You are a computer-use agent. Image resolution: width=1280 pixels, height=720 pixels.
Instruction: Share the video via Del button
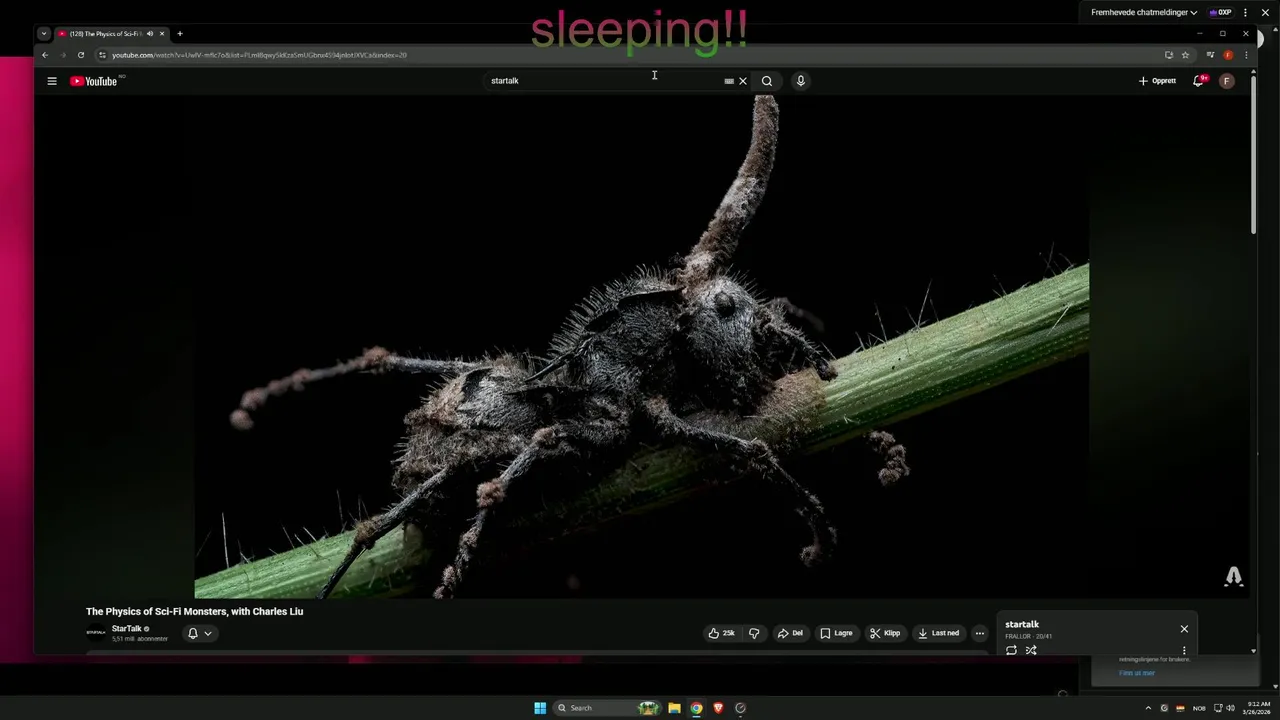pos(791,633)
